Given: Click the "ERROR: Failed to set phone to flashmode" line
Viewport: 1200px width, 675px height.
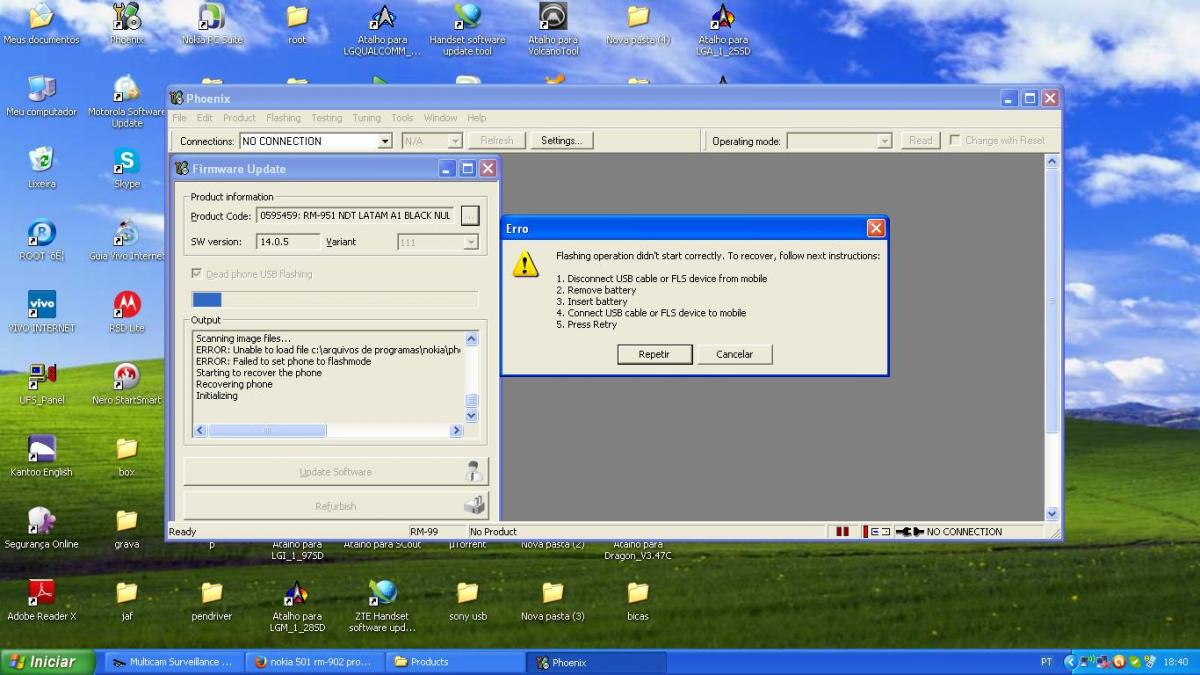Looking at the screenshot, I should [284, 361].
